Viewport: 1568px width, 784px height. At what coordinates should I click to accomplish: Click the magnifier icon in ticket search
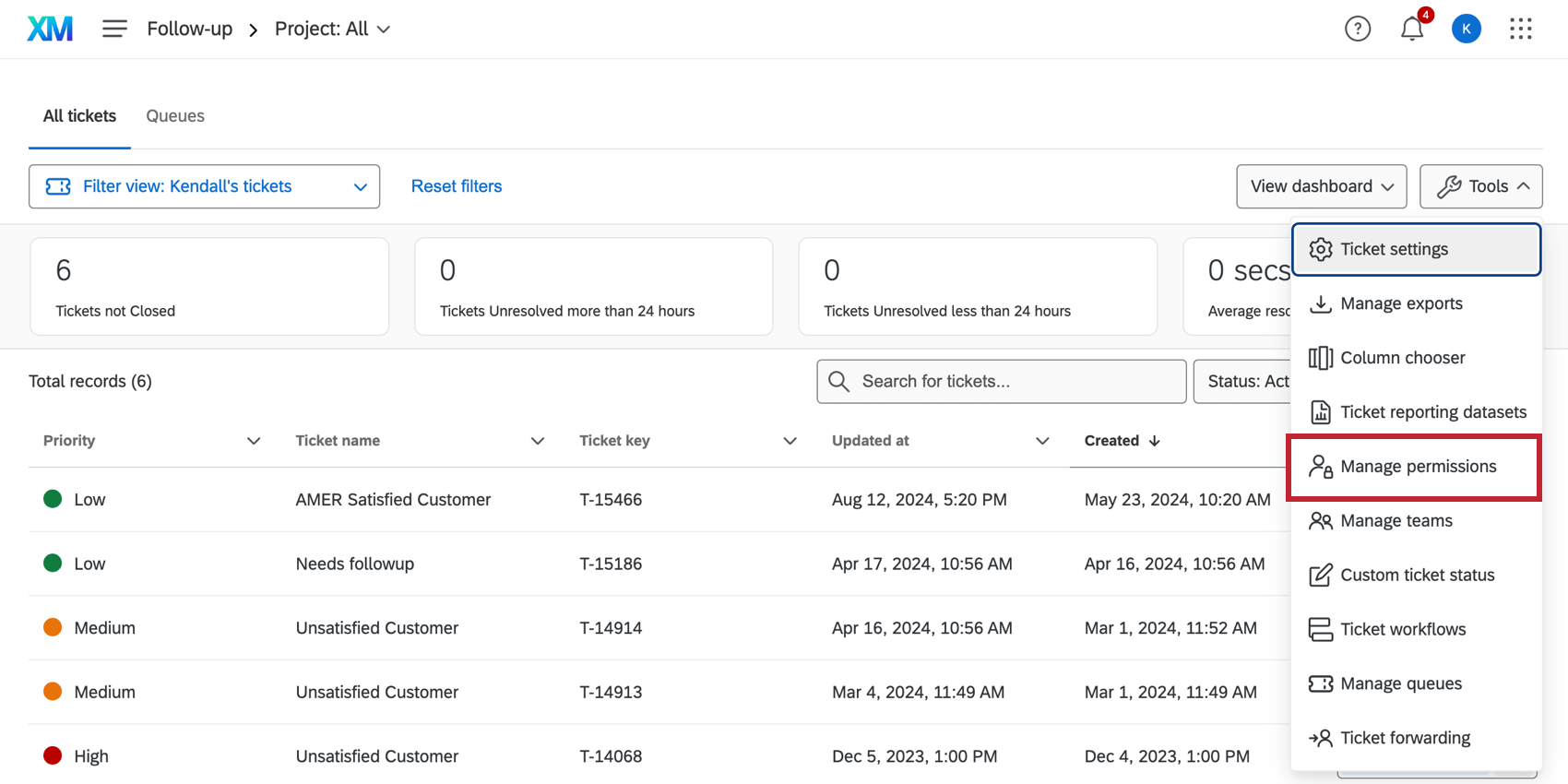pyautogui.click(x=838, y=382)
